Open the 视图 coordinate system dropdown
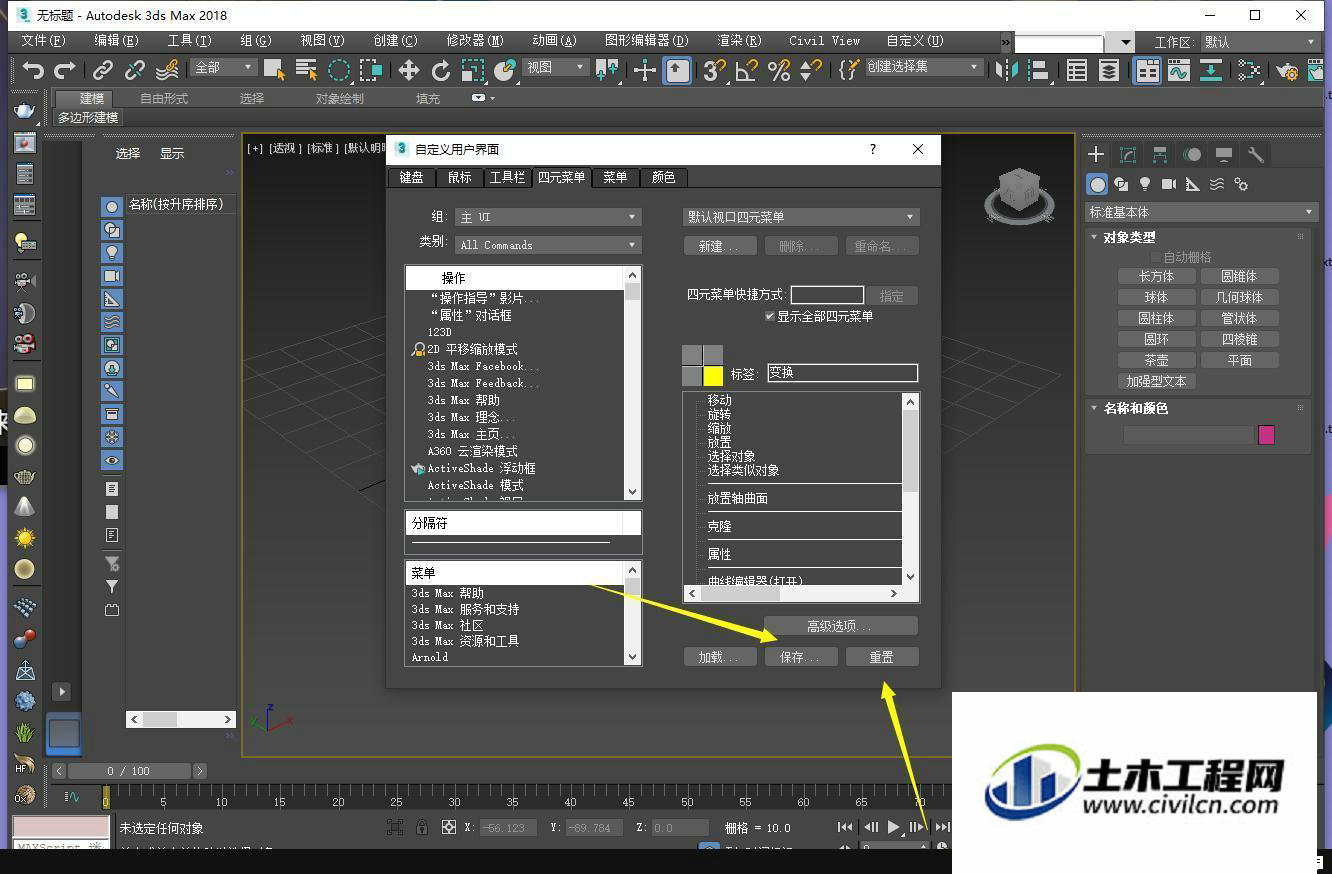 click(556, 67)
